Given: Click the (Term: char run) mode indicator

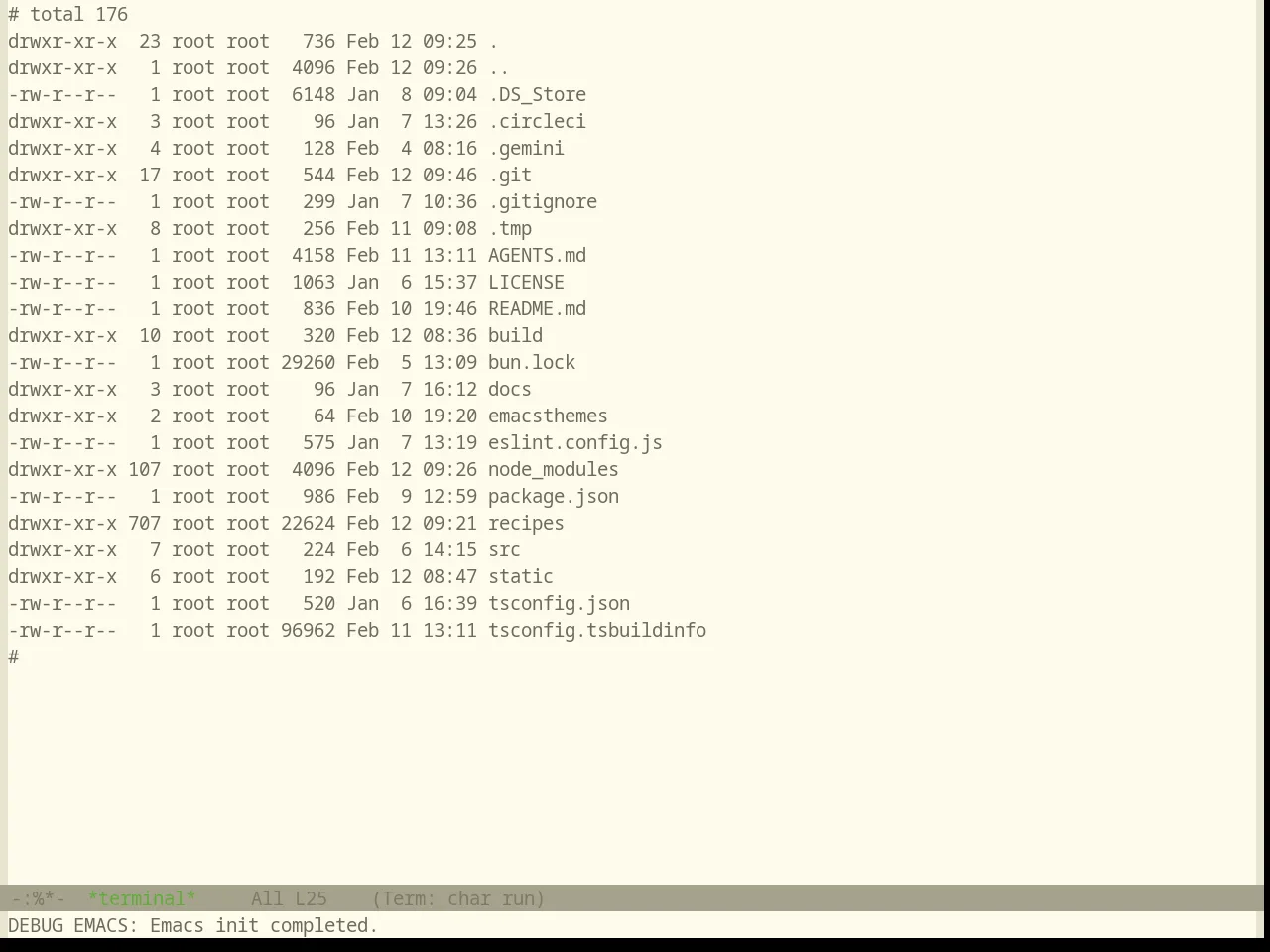Looking at the screenshot, I should [x=458, y=898].
